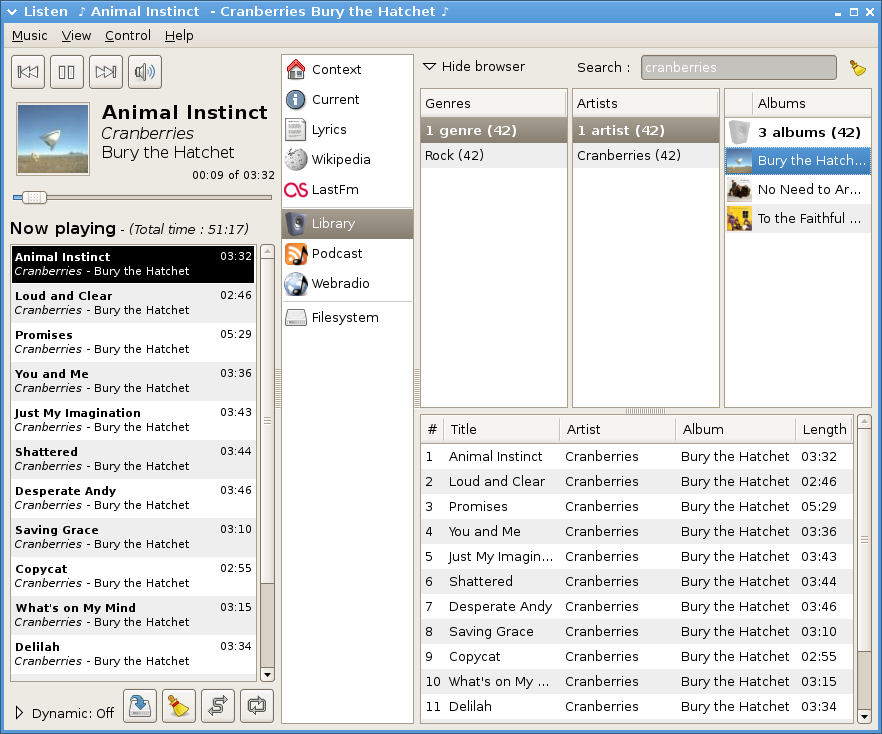
Task: Toggle repeat playback mode
Action: click(257, 705)
